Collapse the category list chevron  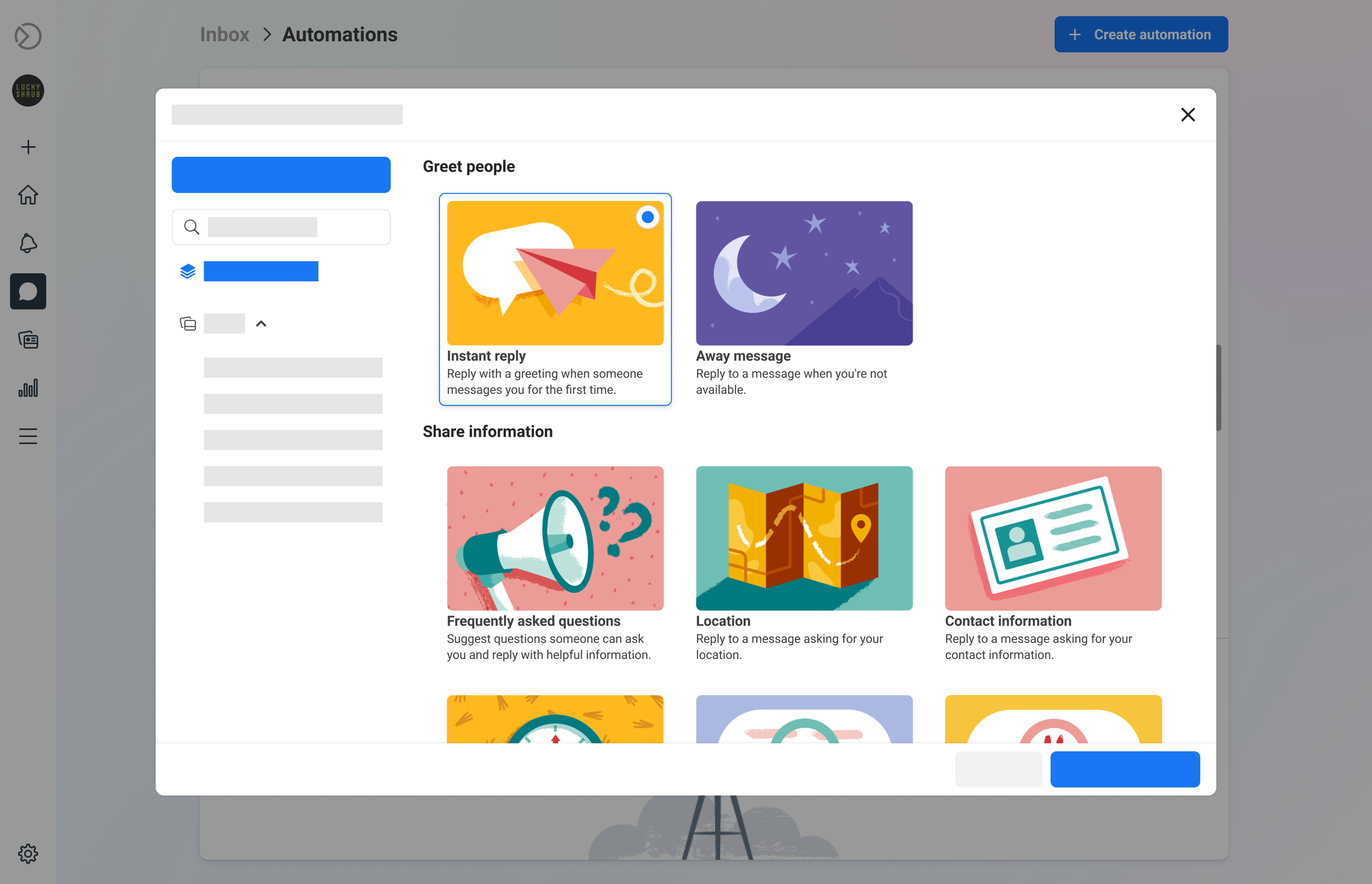(x=261, y=324)
